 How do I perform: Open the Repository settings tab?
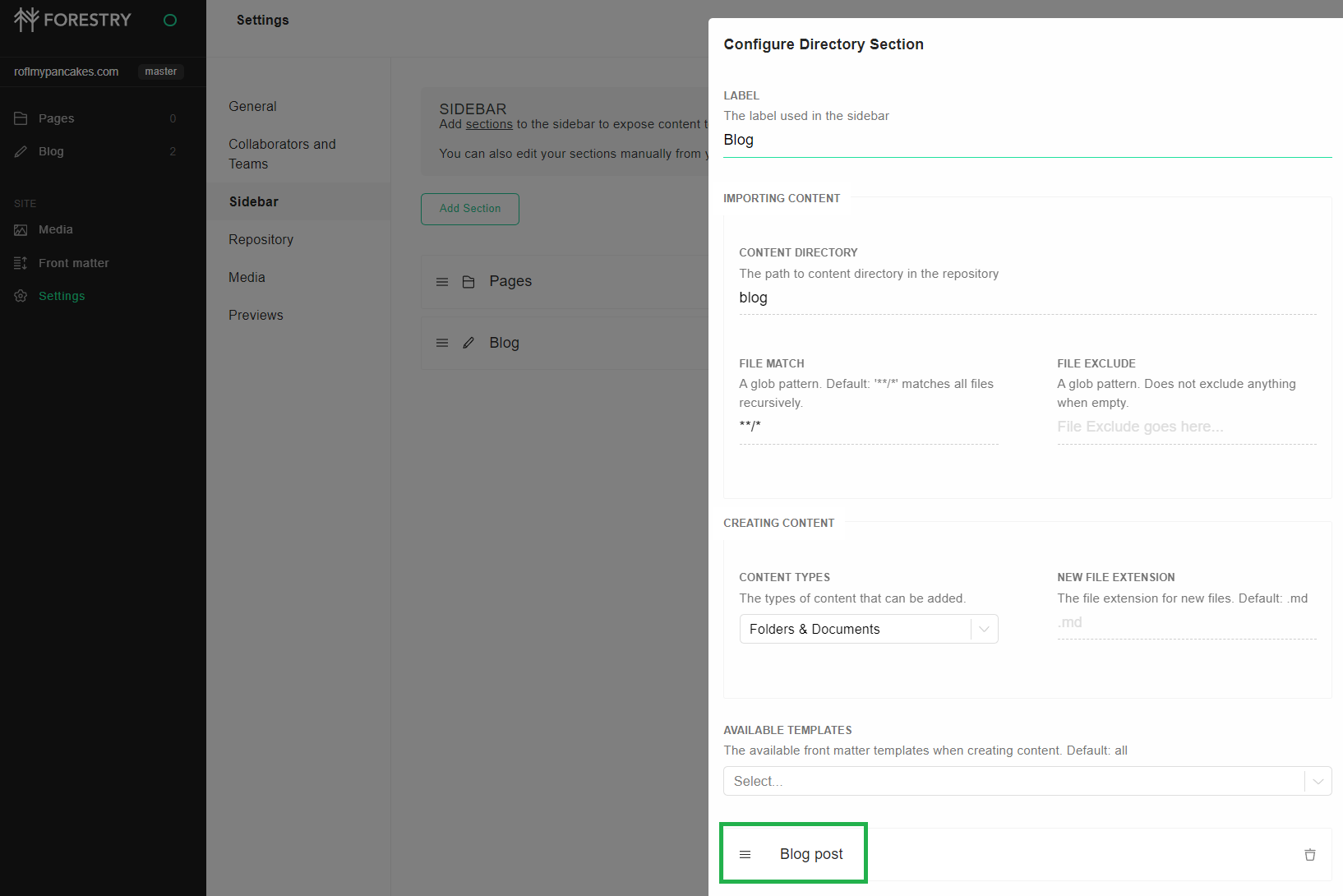(261, 239)
